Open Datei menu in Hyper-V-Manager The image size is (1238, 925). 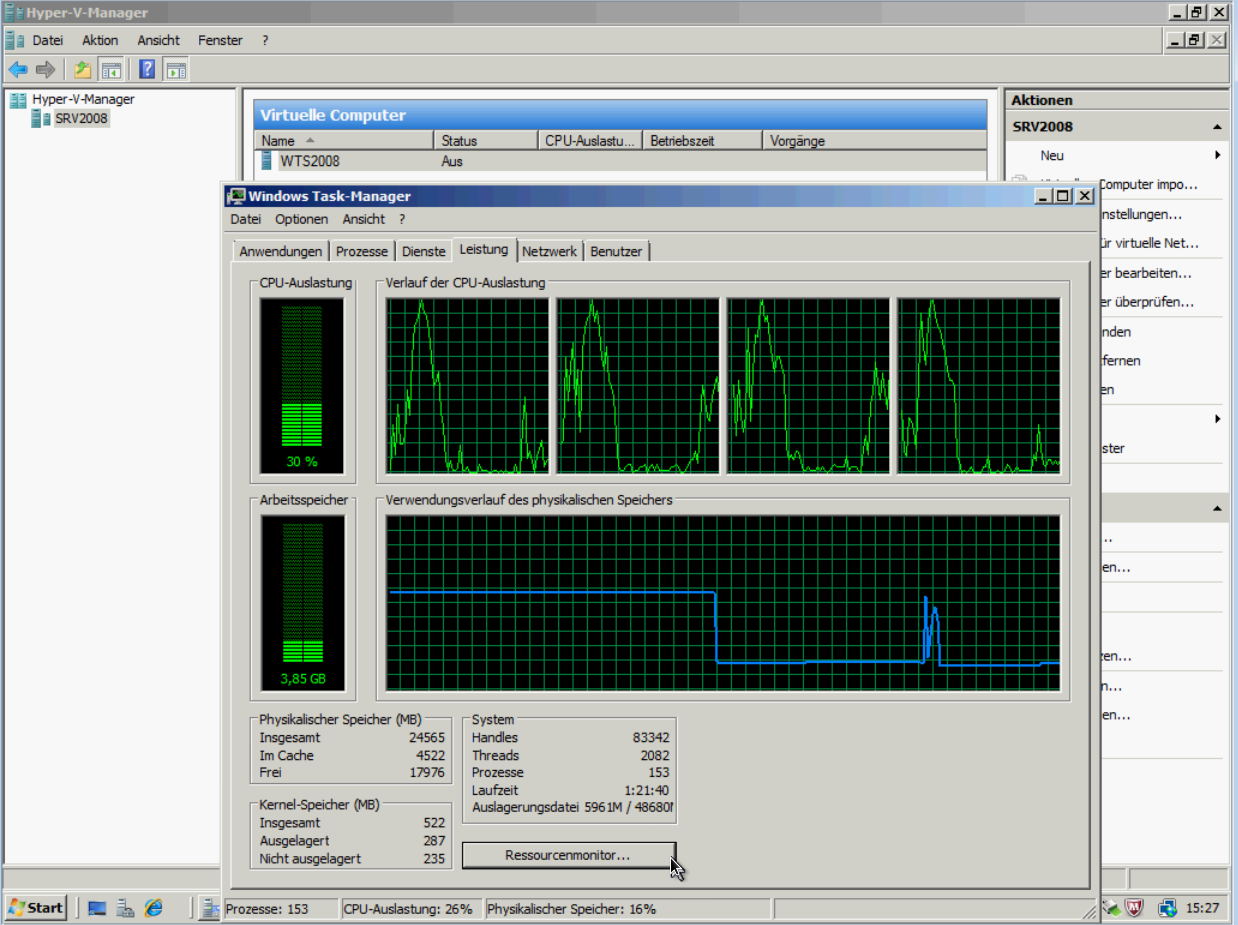coord(48,40)
